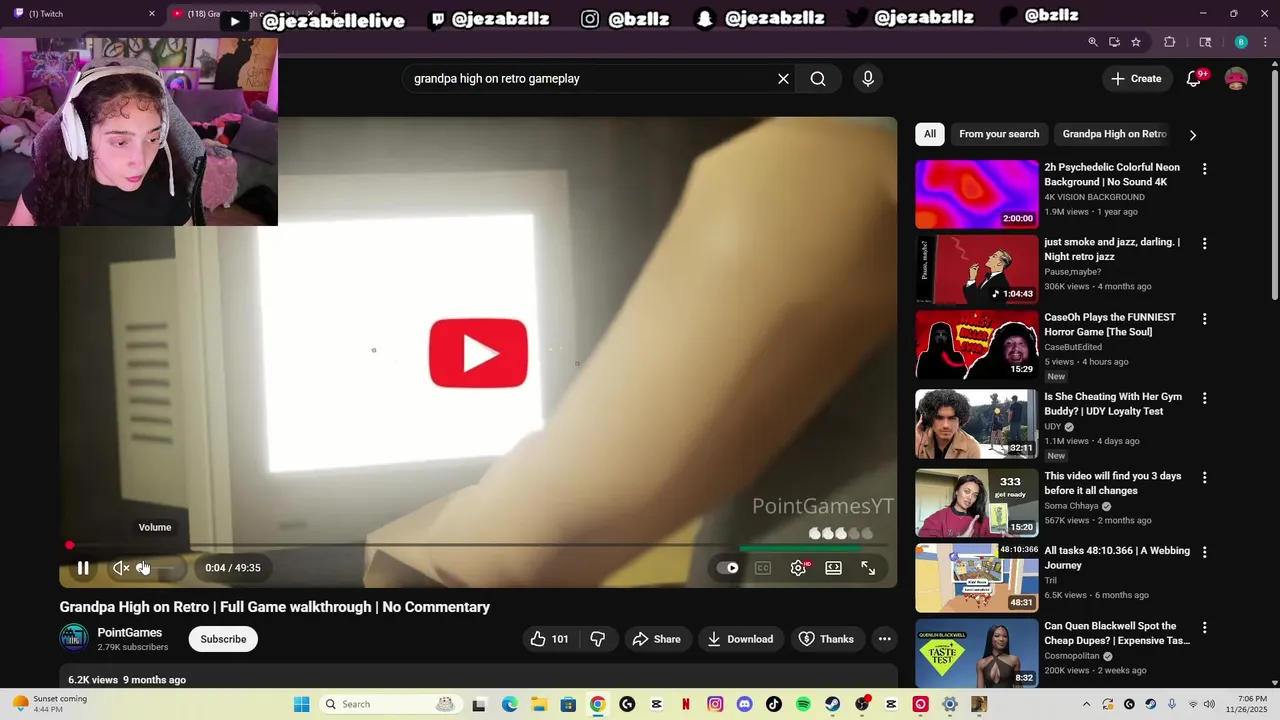Open the YouTube account avatar menu

[1236, 79]
